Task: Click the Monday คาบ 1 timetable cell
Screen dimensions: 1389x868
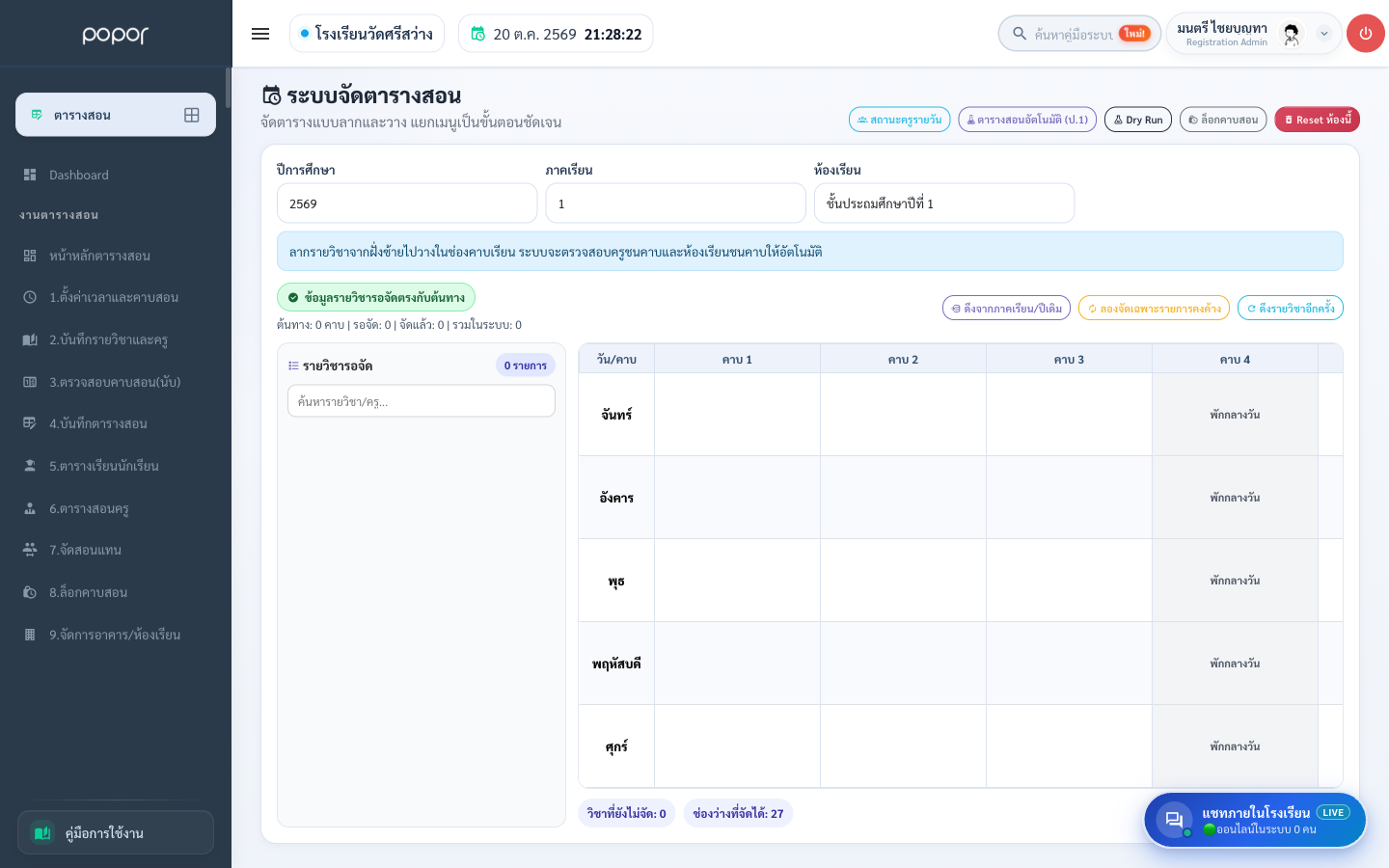Action: [737, 415]
